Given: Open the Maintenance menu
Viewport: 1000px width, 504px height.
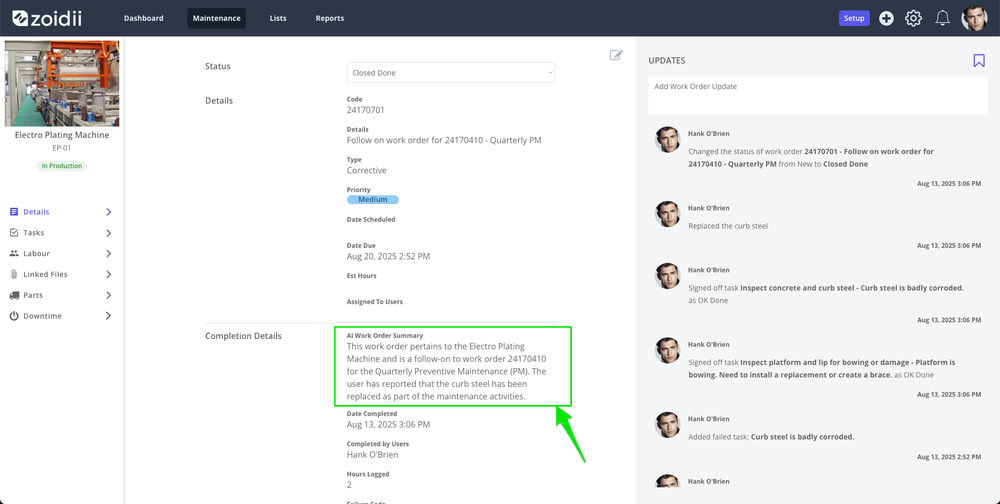Looking at the screenshot, I should (216, 19).
